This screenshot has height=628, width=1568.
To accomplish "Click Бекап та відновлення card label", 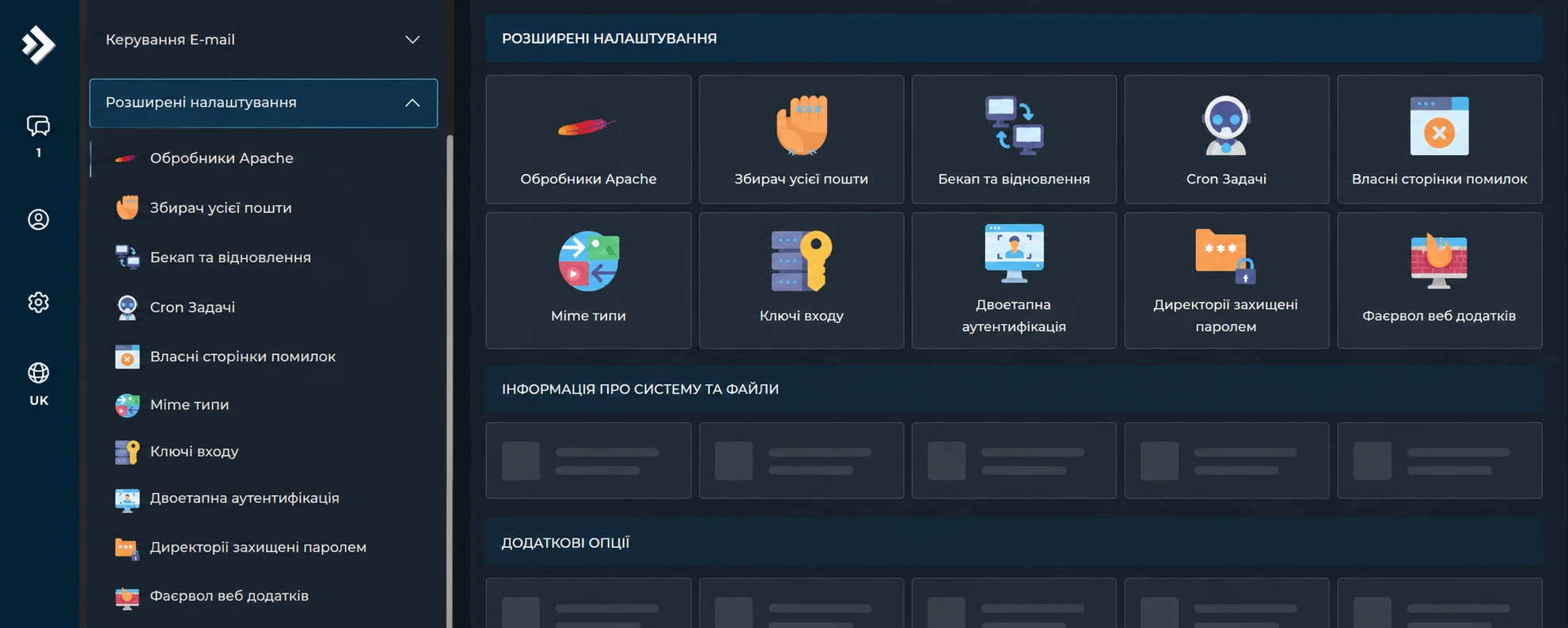I will pos(1014,179).
